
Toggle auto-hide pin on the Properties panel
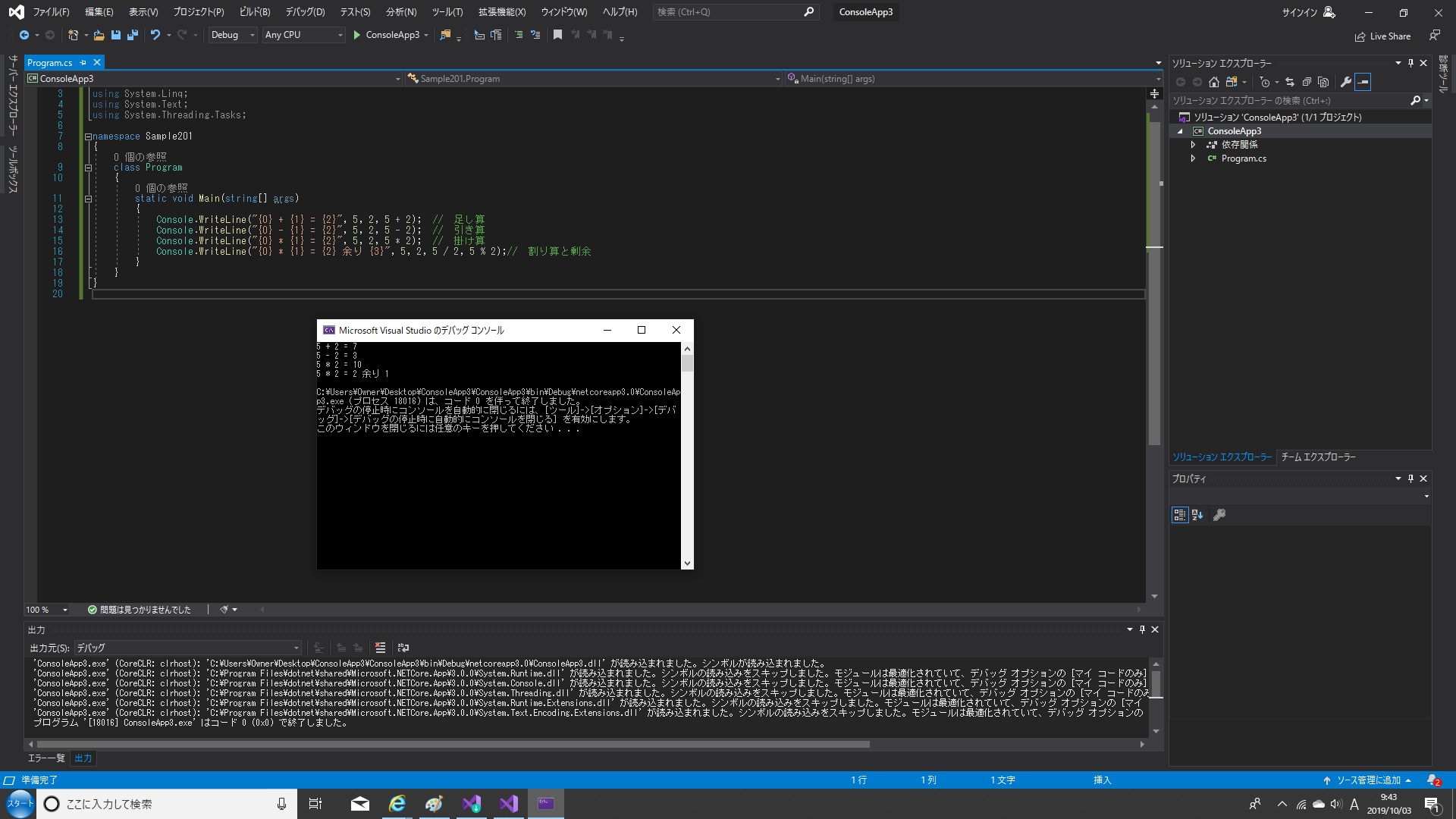pos(1410,479)
